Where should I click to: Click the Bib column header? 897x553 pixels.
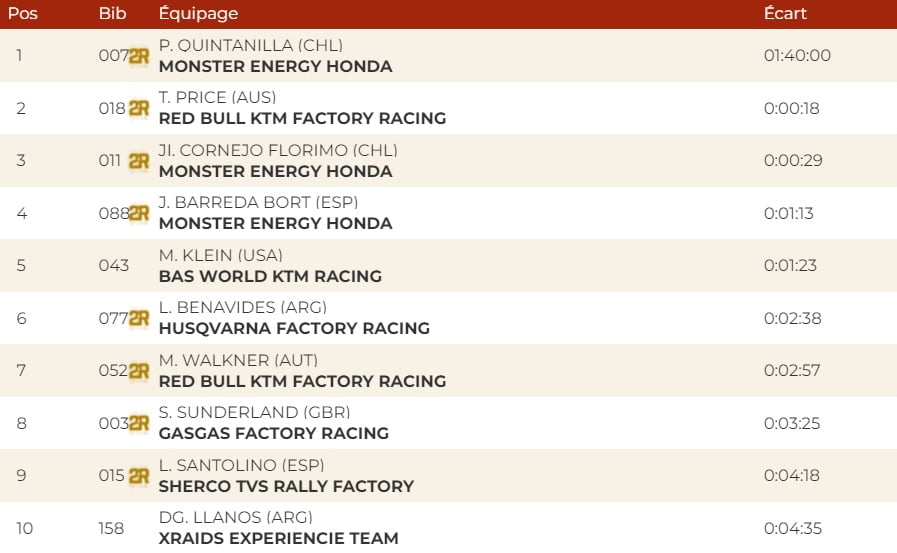coord(113,14)
